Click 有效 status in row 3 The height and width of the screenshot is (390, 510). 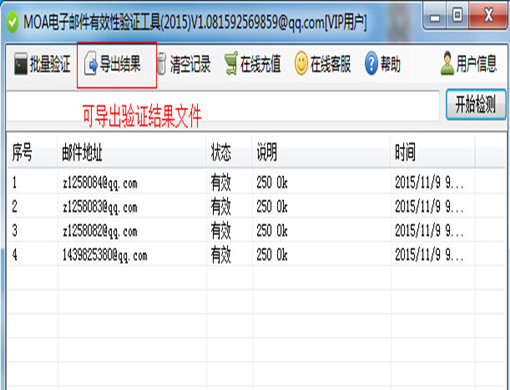coord(221,231)
